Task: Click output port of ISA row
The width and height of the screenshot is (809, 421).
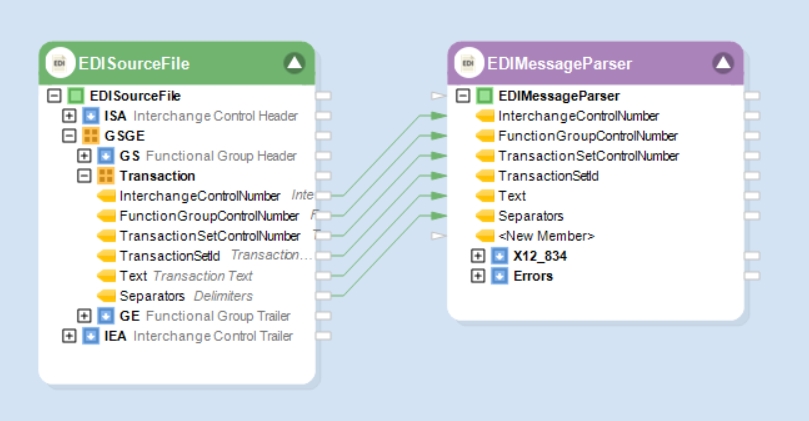Action: 323,116
